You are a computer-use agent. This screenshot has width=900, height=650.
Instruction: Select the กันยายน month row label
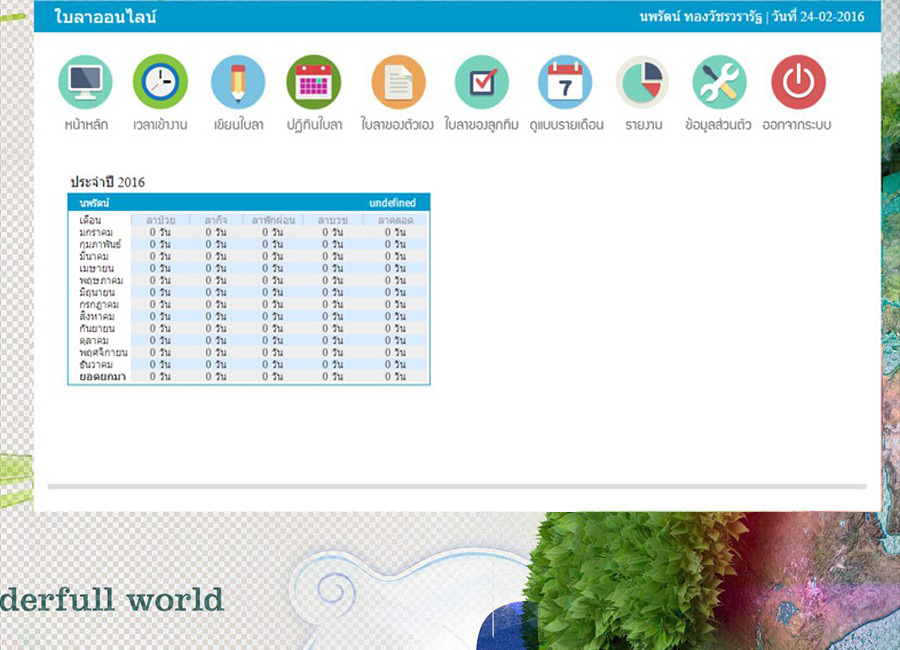(x=97, y=328)
